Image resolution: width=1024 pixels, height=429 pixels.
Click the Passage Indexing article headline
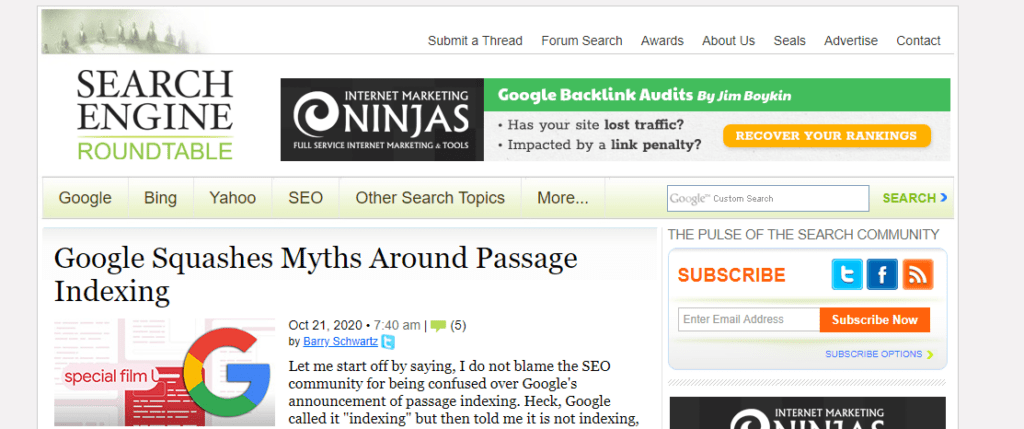click(315, 274)
